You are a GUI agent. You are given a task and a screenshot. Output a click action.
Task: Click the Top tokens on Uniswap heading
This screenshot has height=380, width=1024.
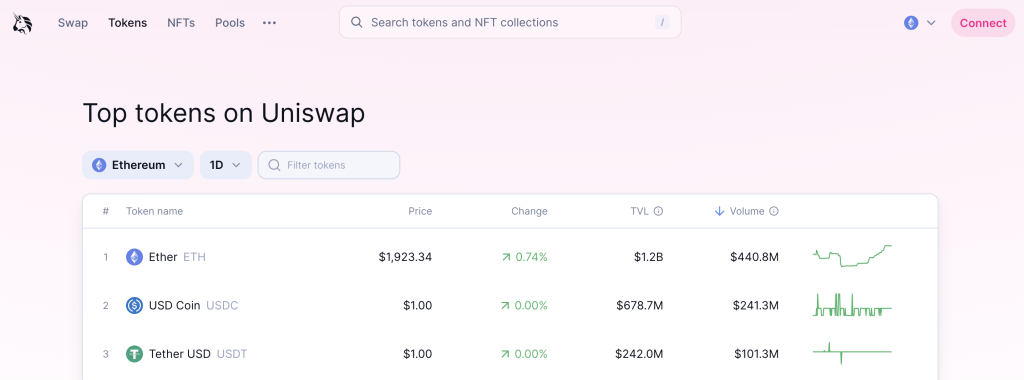click(x=223, y=114)
